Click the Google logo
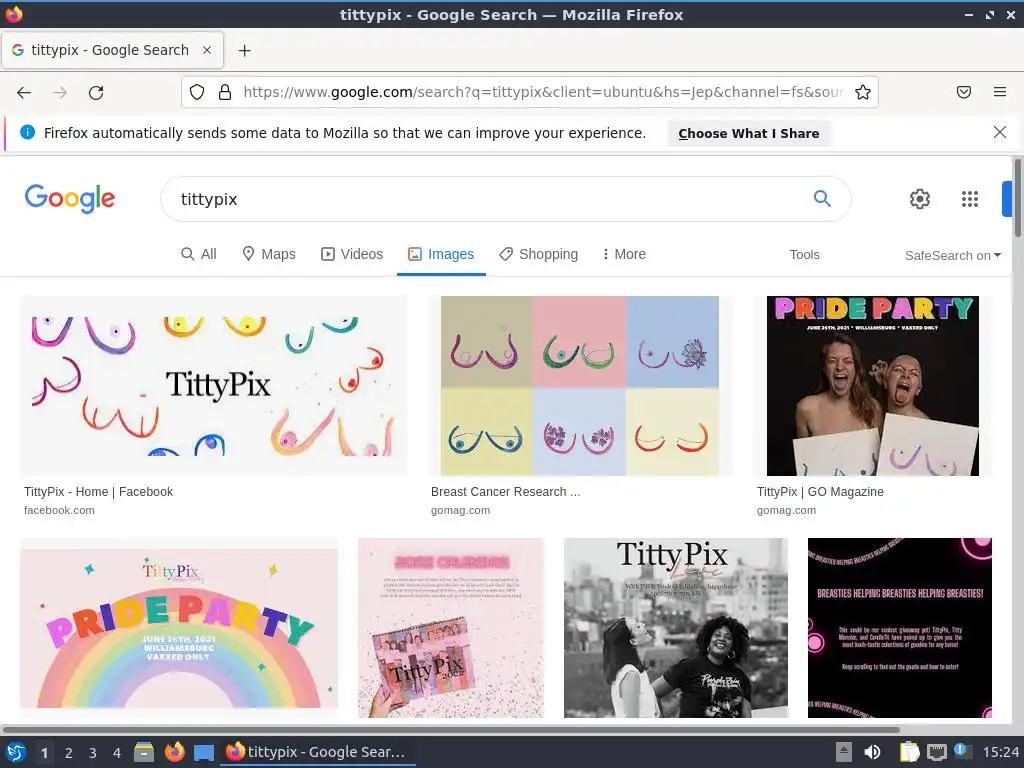 click(70, 199)
